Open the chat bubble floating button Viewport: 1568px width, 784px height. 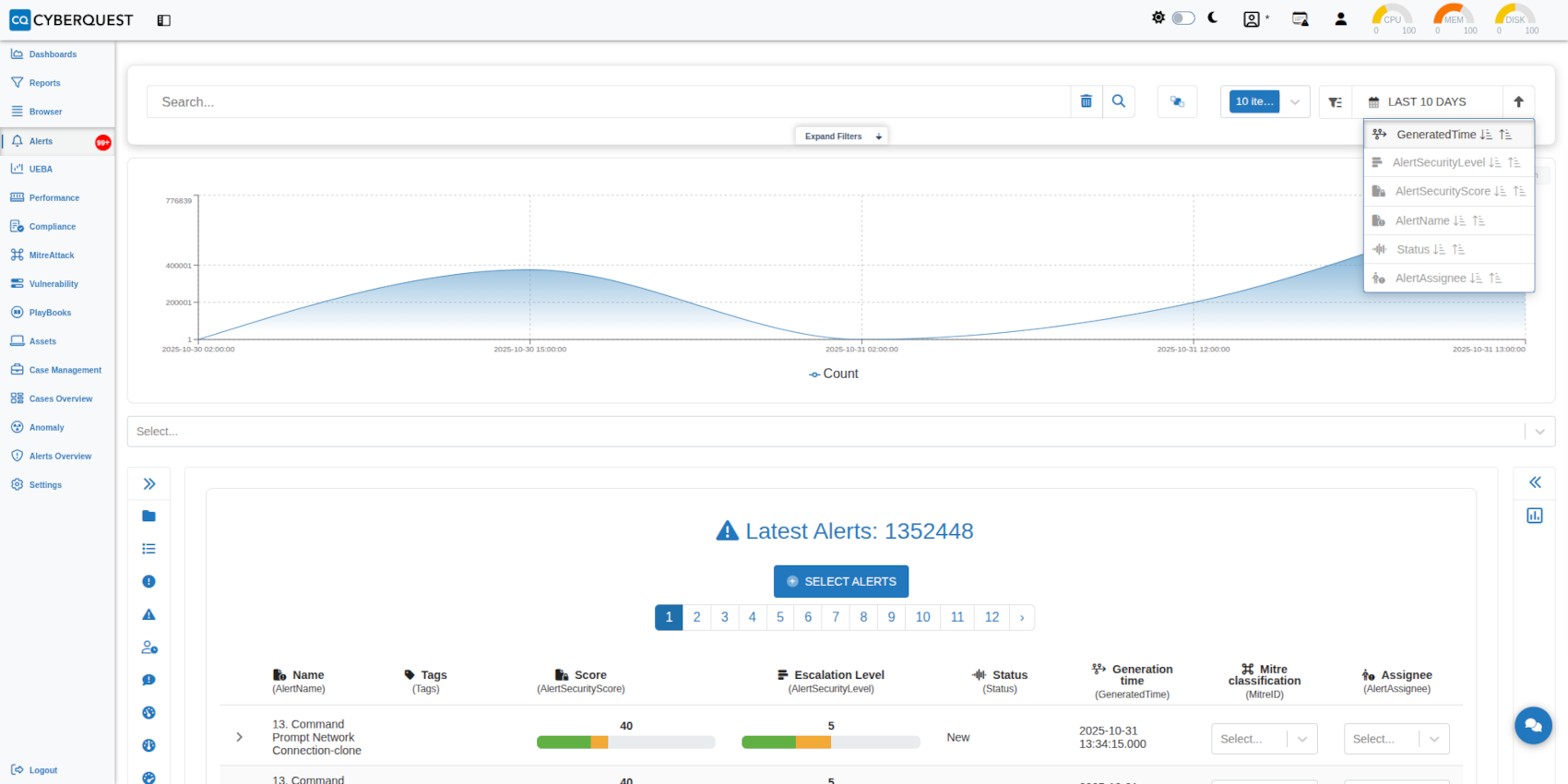[x=1533, y=726]
